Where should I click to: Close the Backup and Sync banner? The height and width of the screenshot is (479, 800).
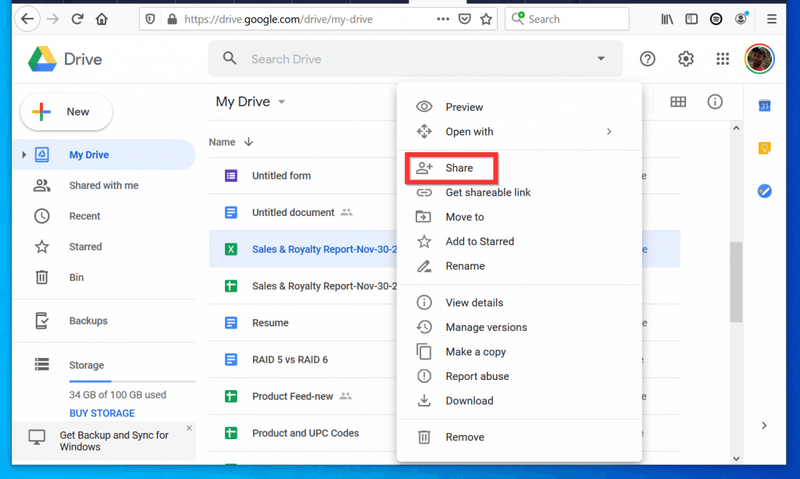pos(189,428)
